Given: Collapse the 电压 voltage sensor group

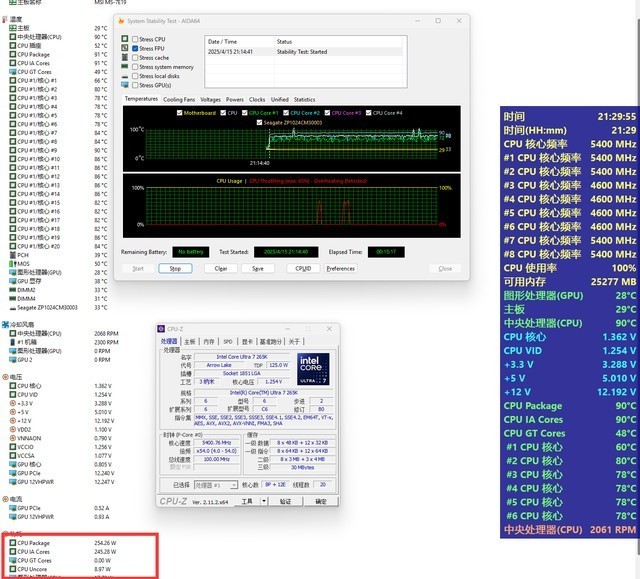Looking at the screenshot, I should point(5,377).
